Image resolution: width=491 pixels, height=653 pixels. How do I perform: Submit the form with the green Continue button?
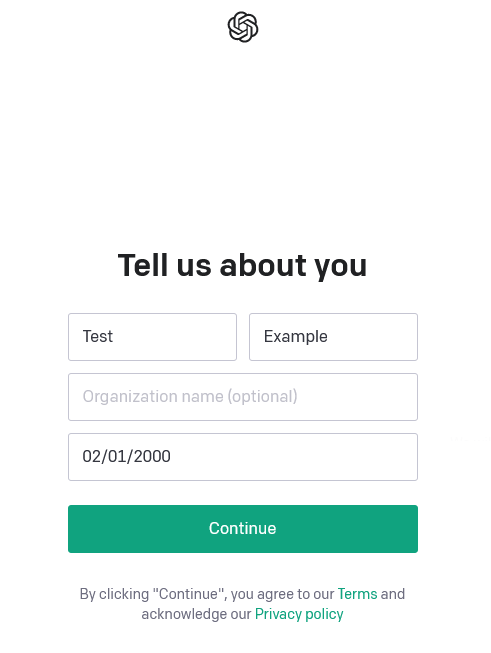[x=243, y=529]
